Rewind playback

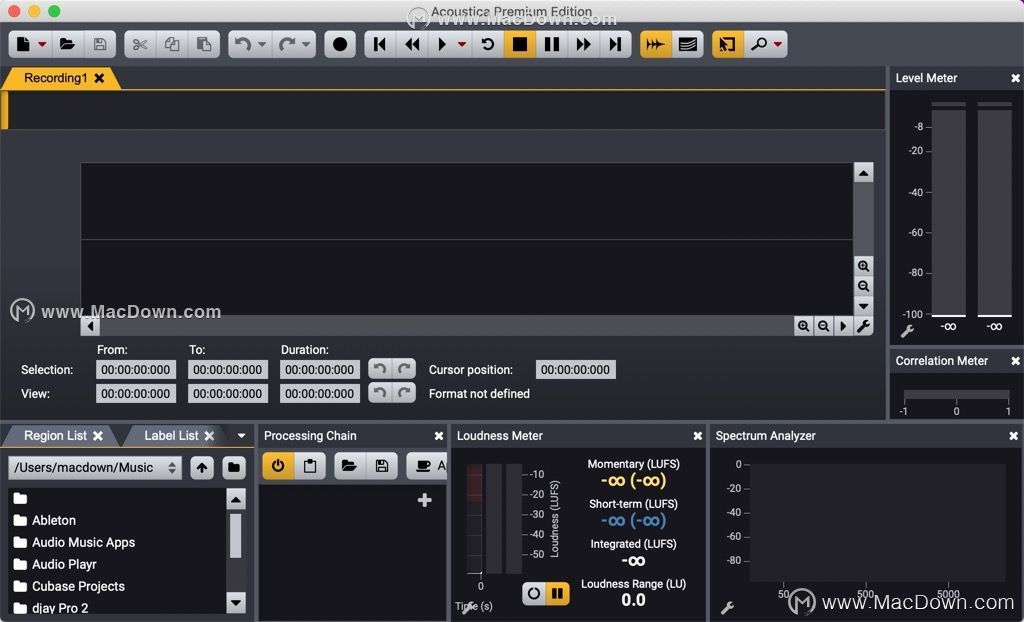pyautogui.click(x=412, y=44)
